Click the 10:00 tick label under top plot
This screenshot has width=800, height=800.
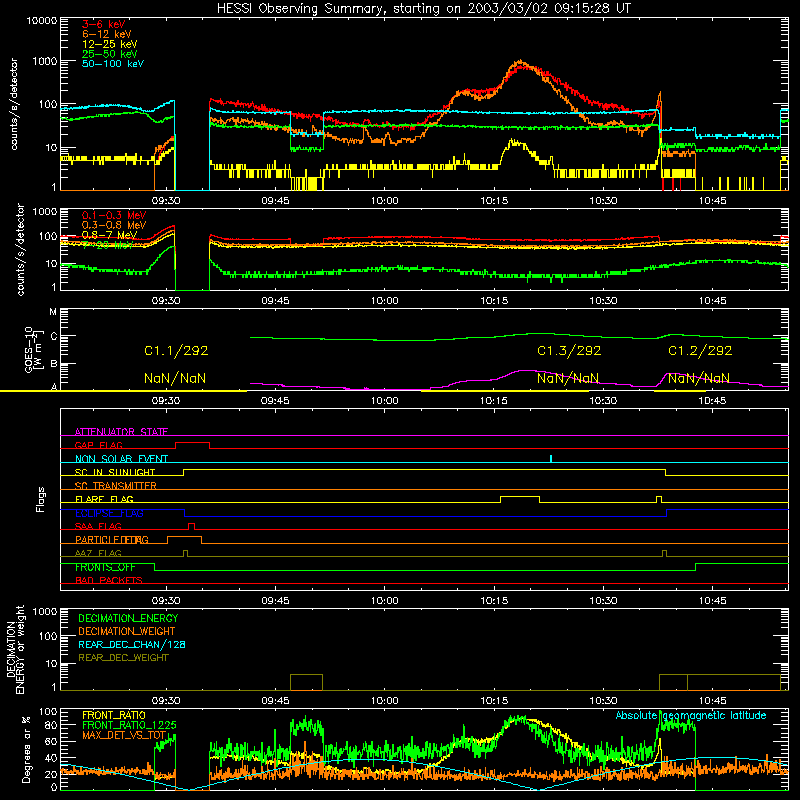(384, 201)
